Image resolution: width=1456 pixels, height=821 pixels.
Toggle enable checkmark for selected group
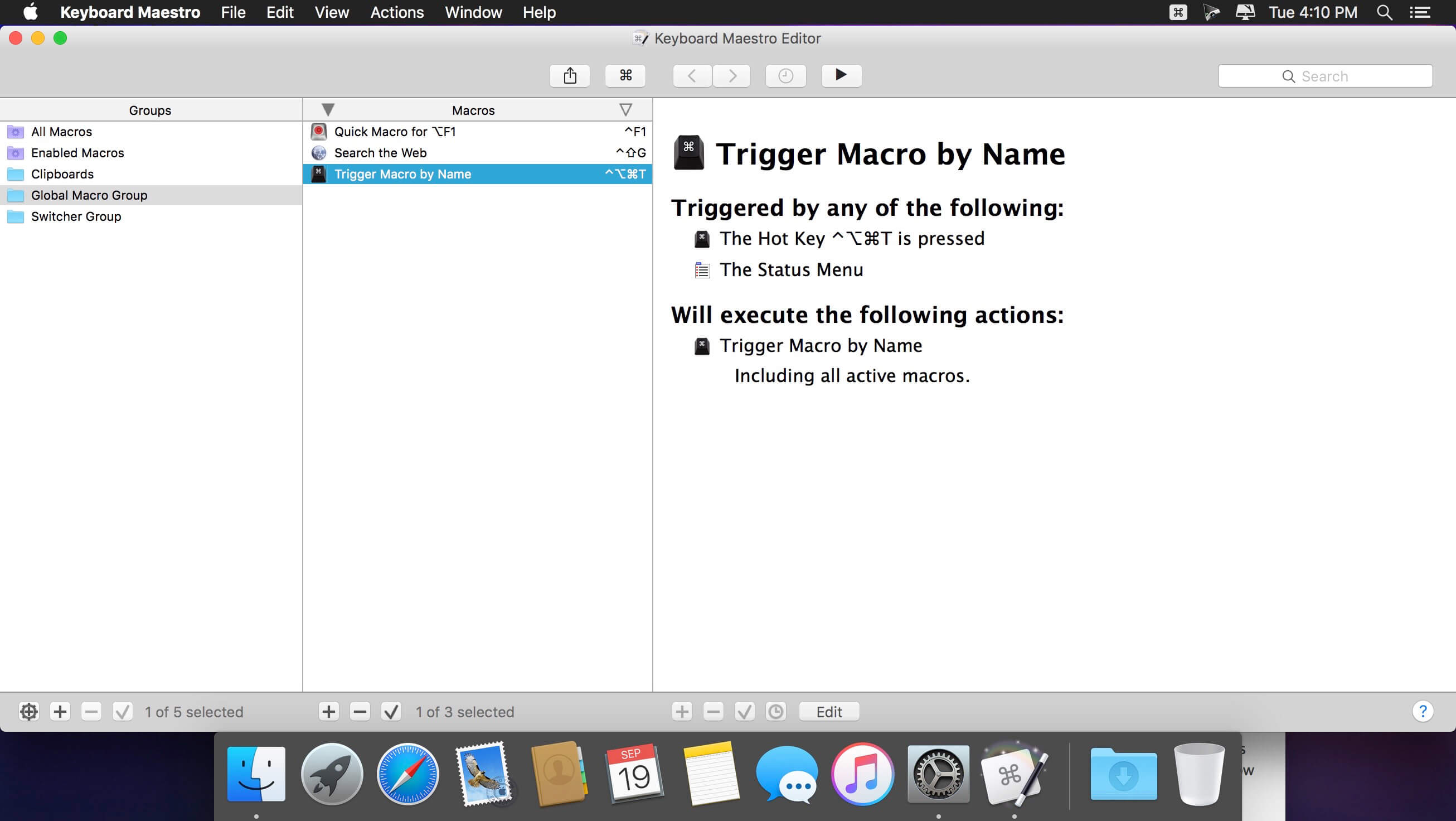[x=122, y=711]
